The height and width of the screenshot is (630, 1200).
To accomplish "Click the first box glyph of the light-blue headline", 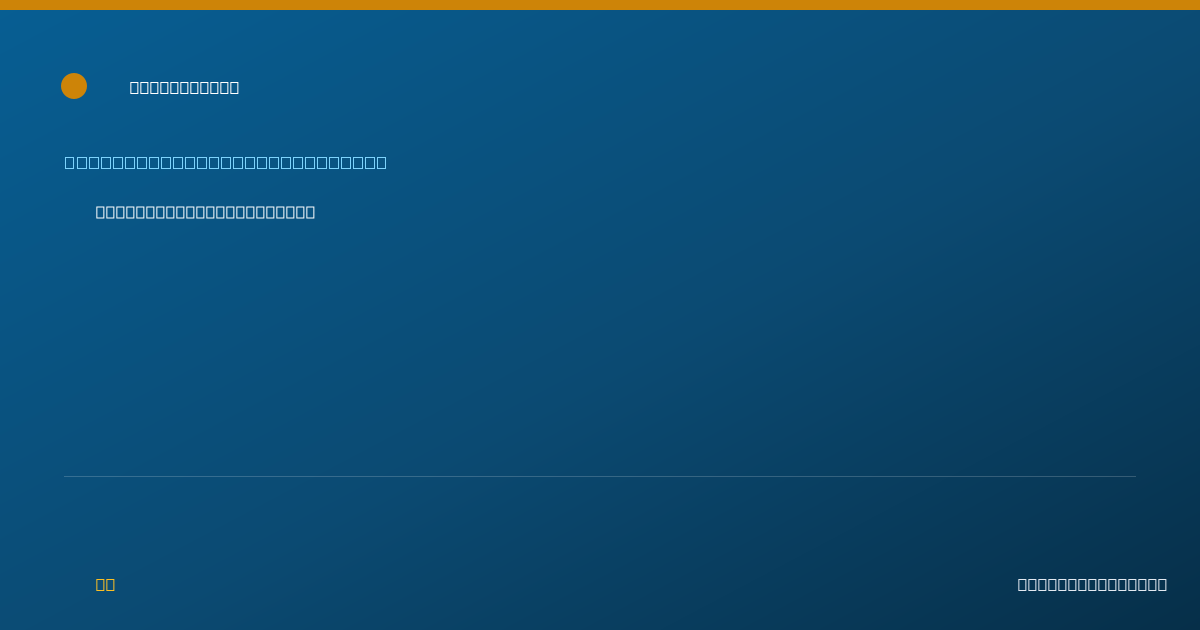I will point(70,162).
